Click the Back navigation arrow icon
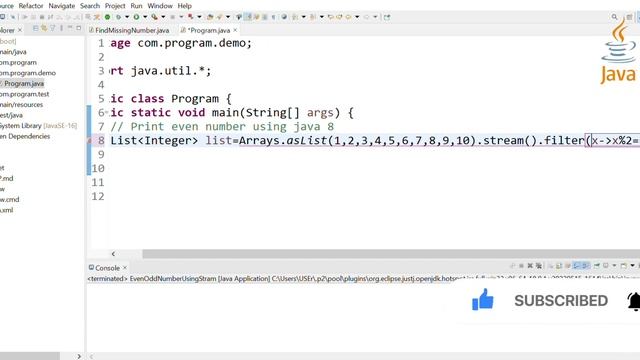 tap(348, 17)
